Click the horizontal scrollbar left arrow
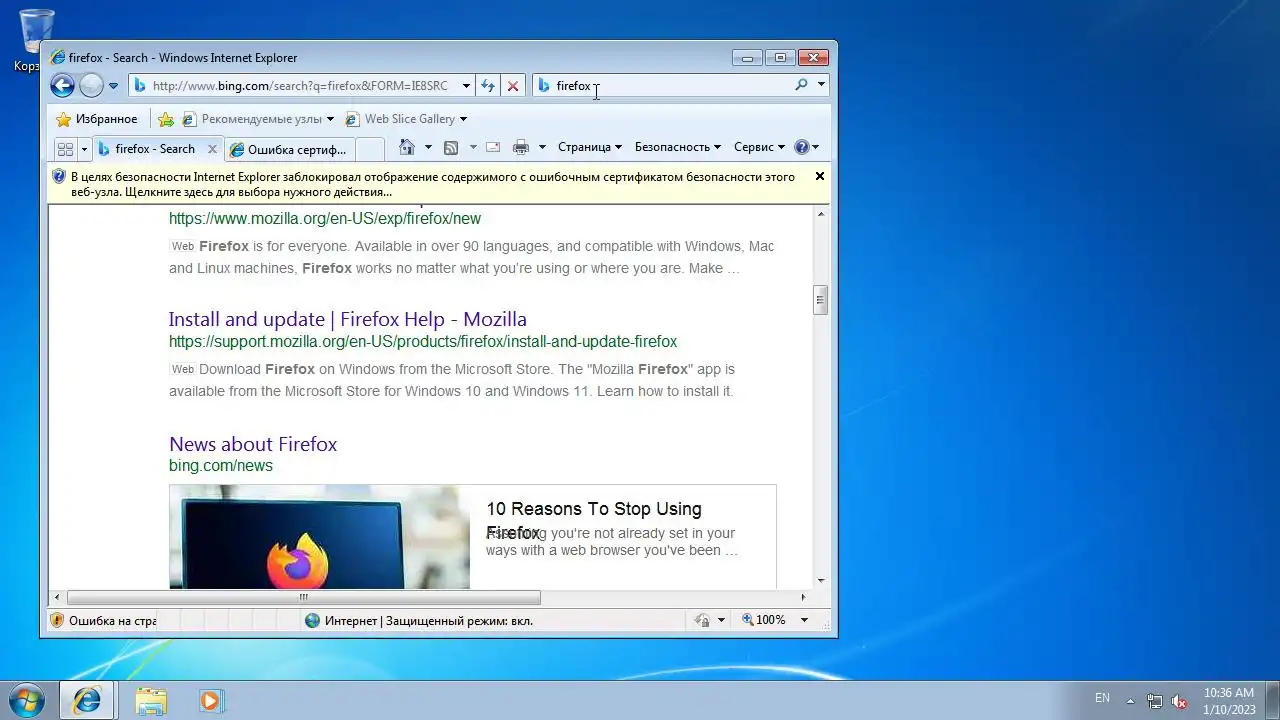This screenshot has height=720, width=1280. click(x=57, y=597)
